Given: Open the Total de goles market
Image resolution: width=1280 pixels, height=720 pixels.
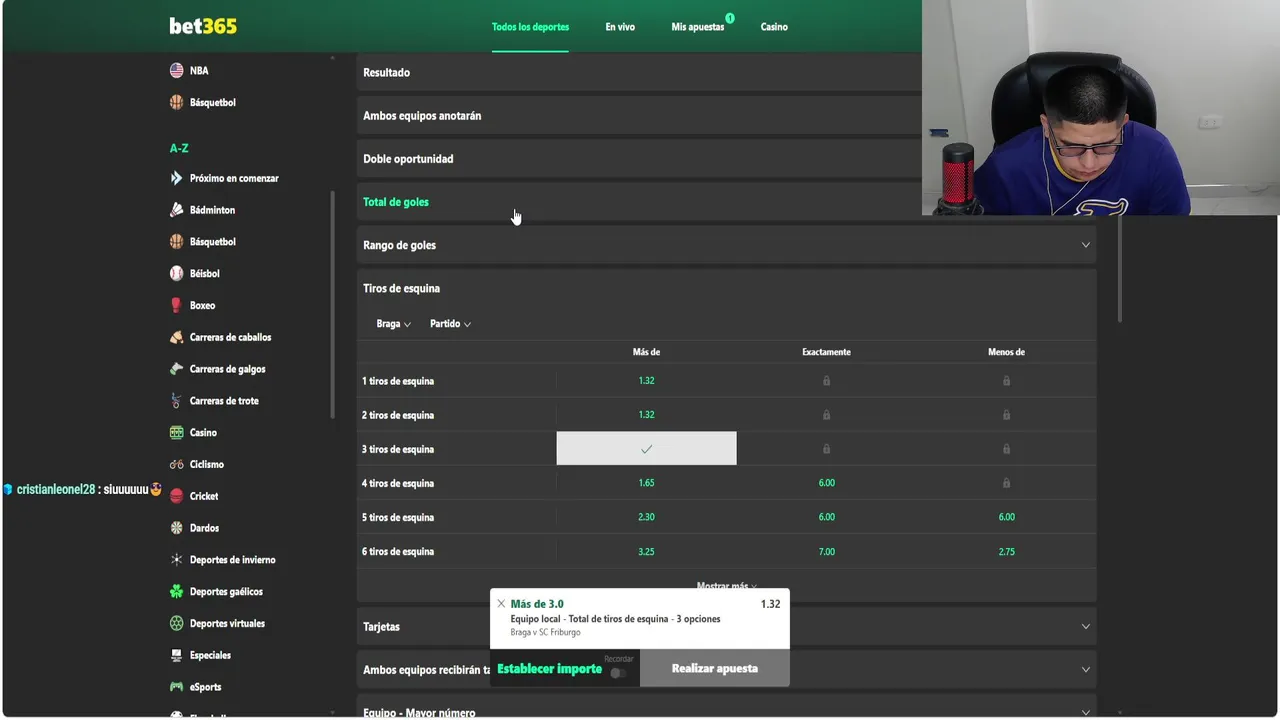Looking at the screenshot, I should [x=639, y=202].
